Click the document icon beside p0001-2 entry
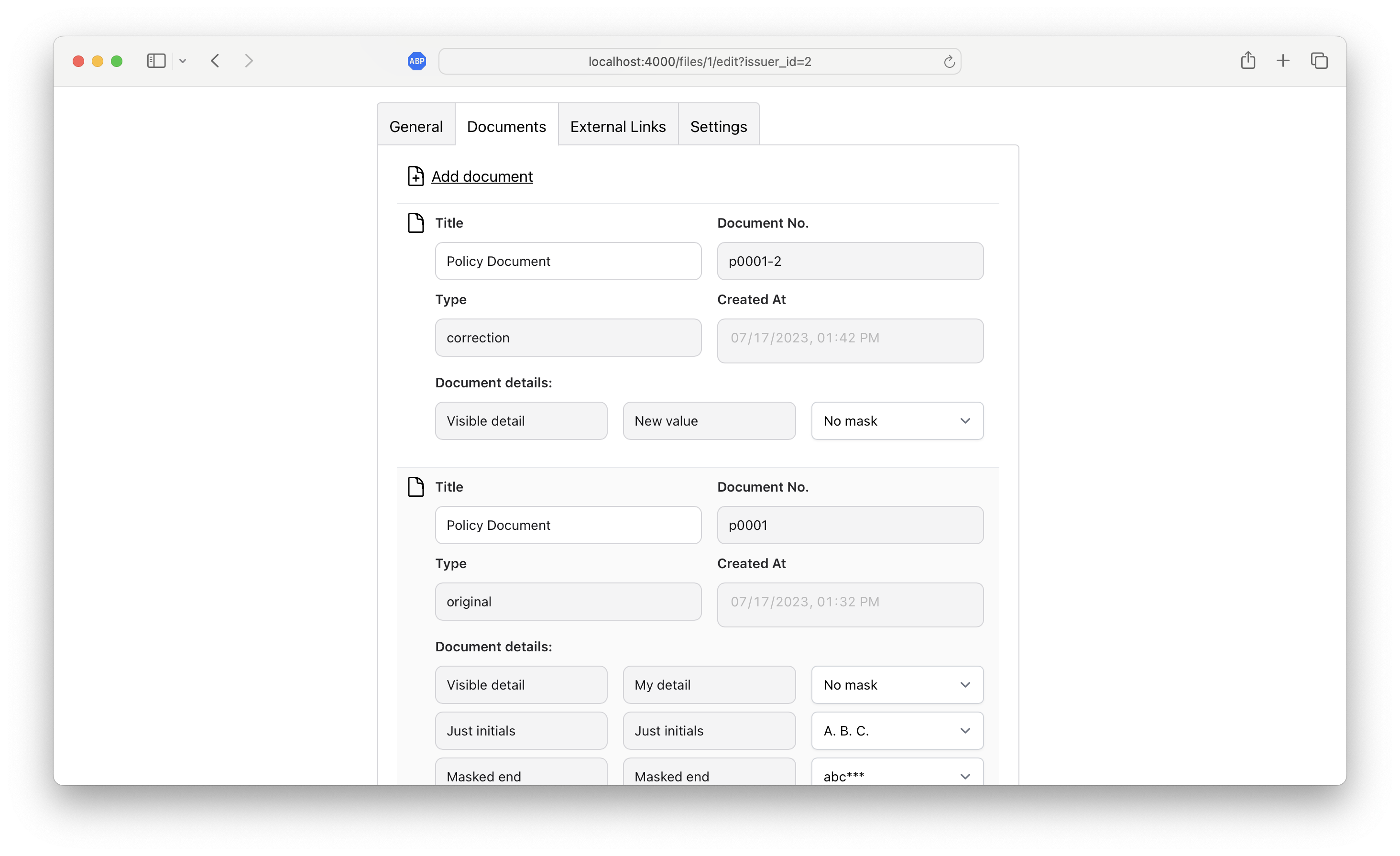1400x856 pixels. pos(416,223)
